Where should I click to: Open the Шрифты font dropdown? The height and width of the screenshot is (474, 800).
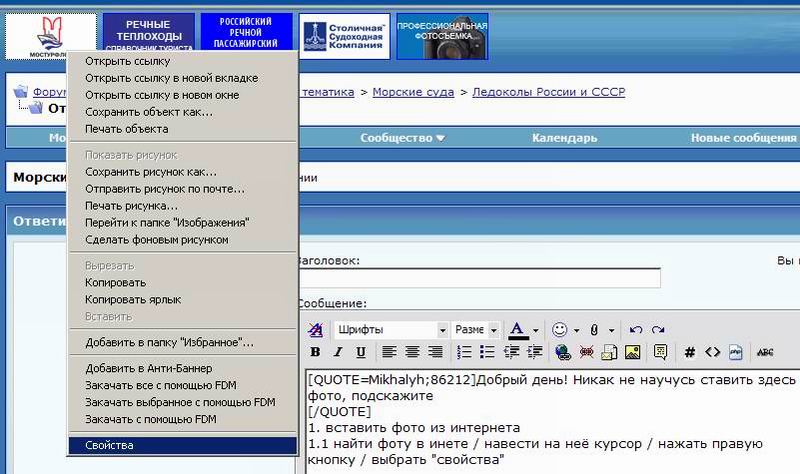(x=390, y=329)
